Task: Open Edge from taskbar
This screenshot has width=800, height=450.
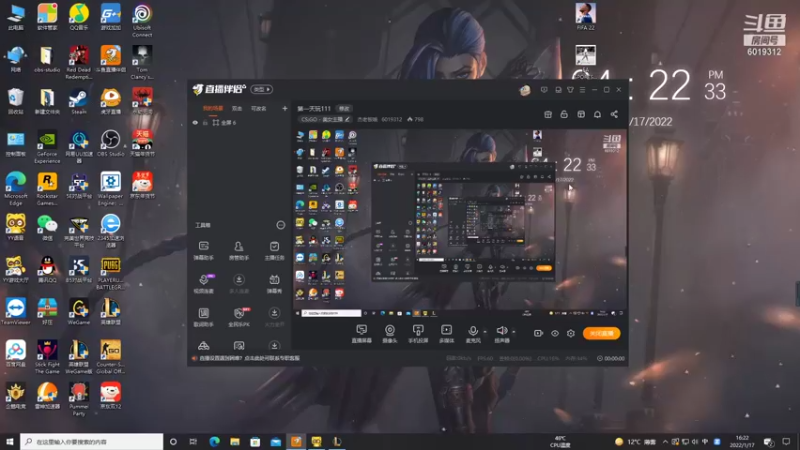Action: pyautogui.click(x=214, y=441)
